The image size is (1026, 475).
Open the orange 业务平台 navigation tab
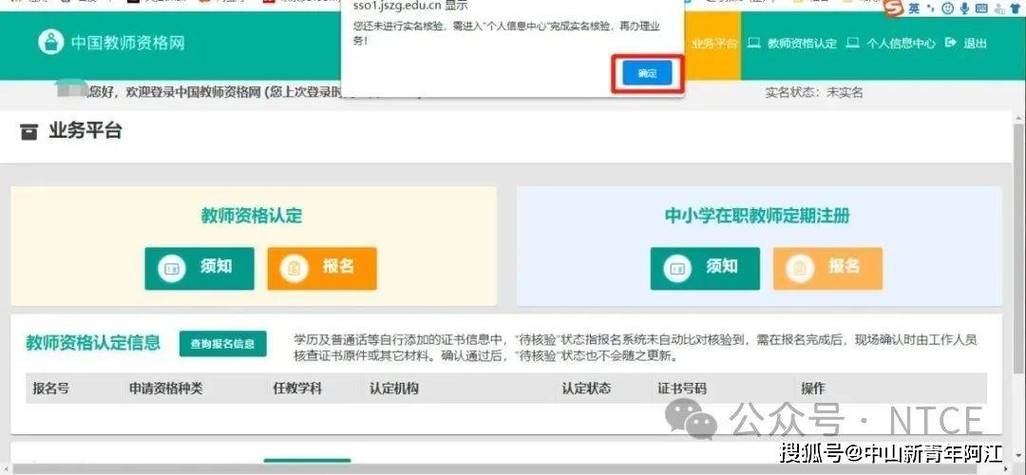pyautogui.click(x=713, y=44)
